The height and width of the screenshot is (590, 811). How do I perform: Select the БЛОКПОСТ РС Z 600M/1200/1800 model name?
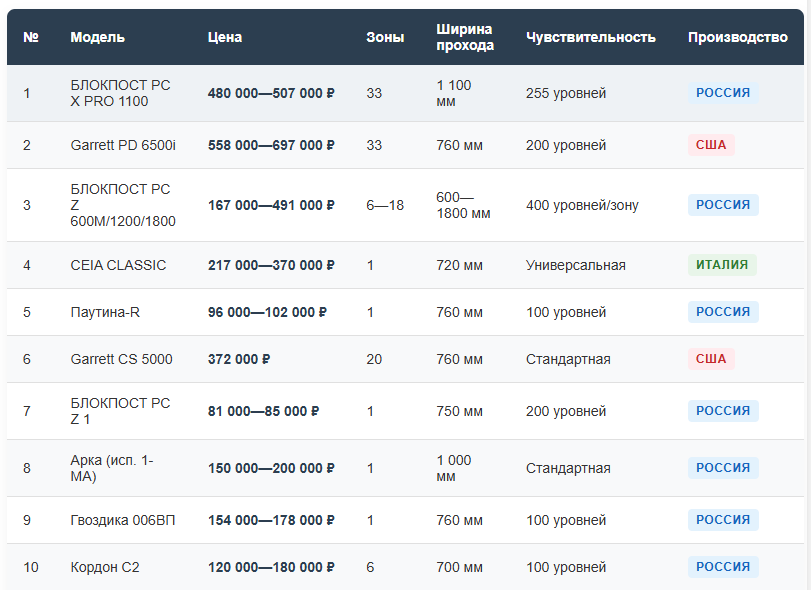coord(123,205)
